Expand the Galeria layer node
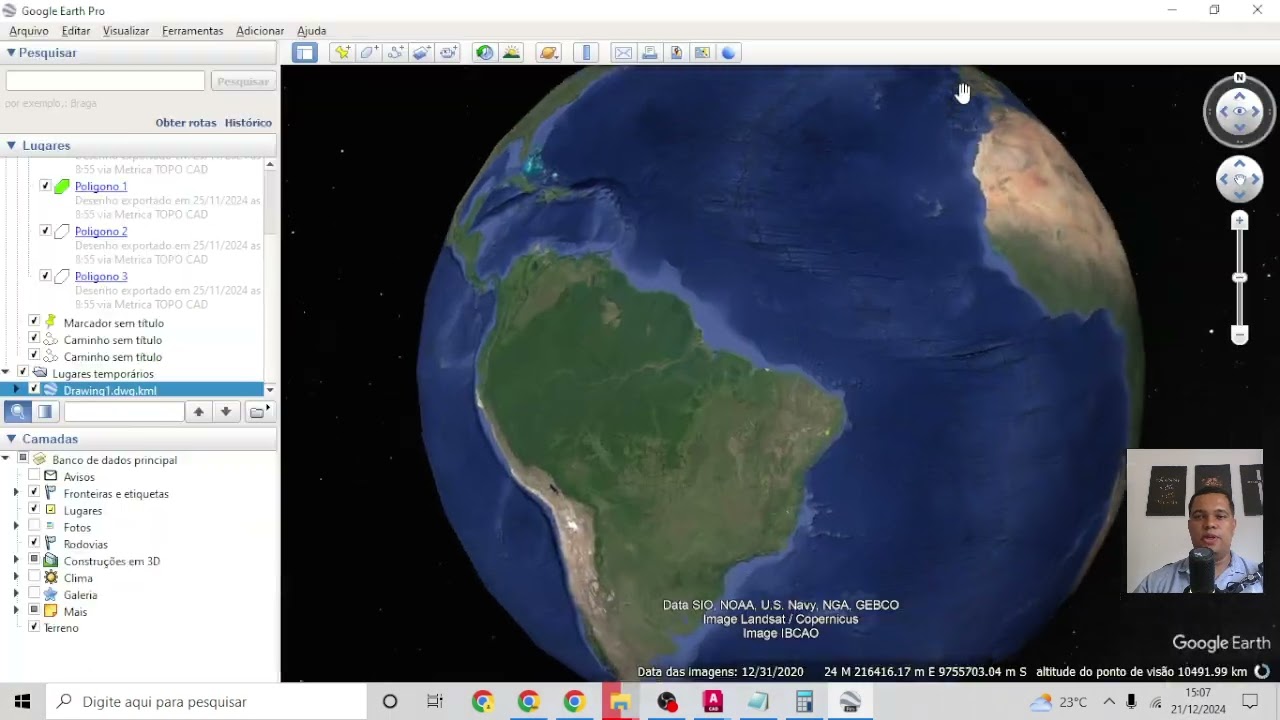The width and height of the screenshot is (1280, 720). pyautogui.click(x=16, y=594)
